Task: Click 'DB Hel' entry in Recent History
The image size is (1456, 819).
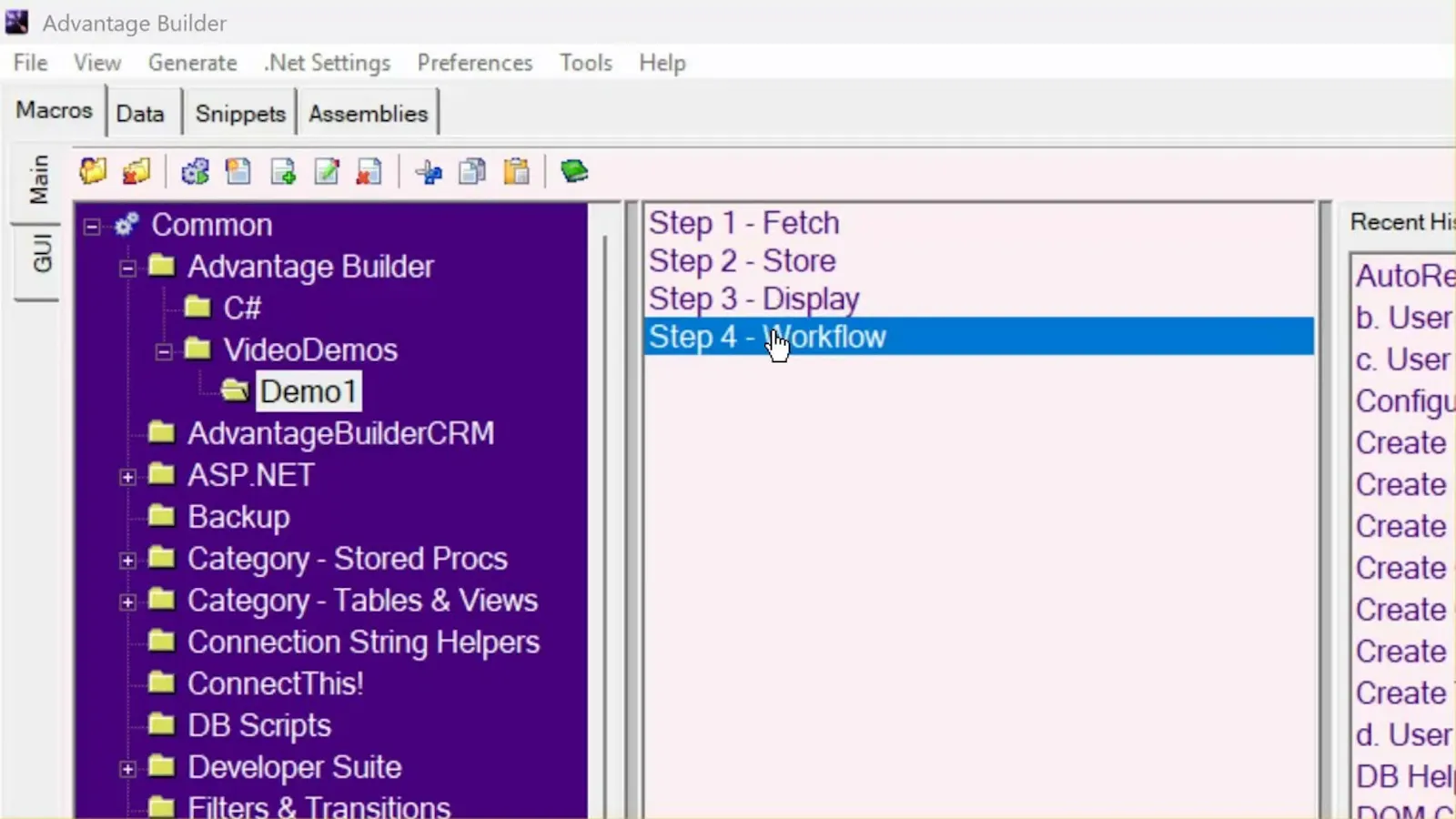Action: coord(1404,776)
